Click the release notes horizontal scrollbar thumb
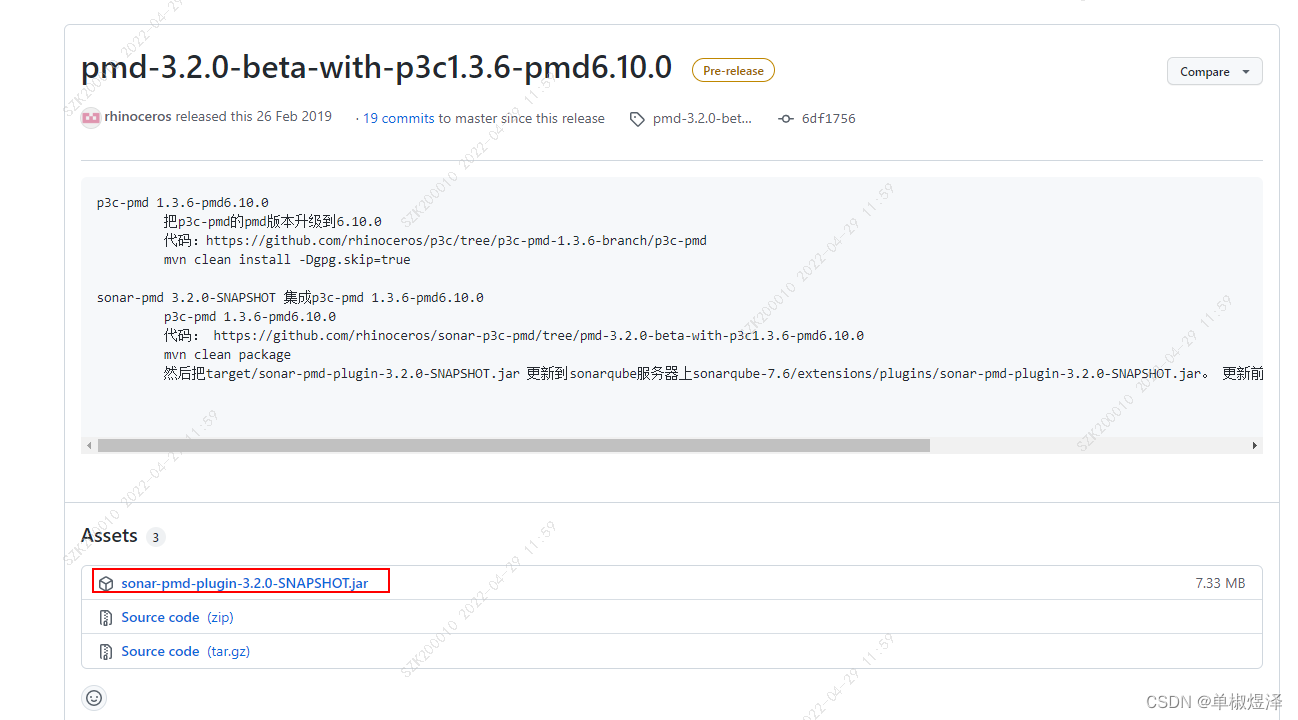Viewport: 1298px width, 720px height. point(514,446)
